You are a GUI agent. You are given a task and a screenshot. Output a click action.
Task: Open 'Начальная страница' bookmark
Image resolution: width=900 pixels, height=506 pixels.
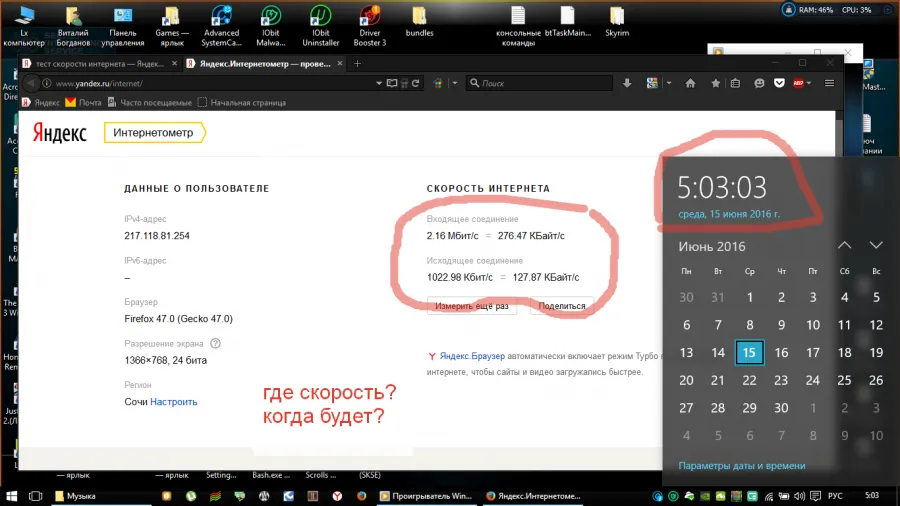pos(242,103)
